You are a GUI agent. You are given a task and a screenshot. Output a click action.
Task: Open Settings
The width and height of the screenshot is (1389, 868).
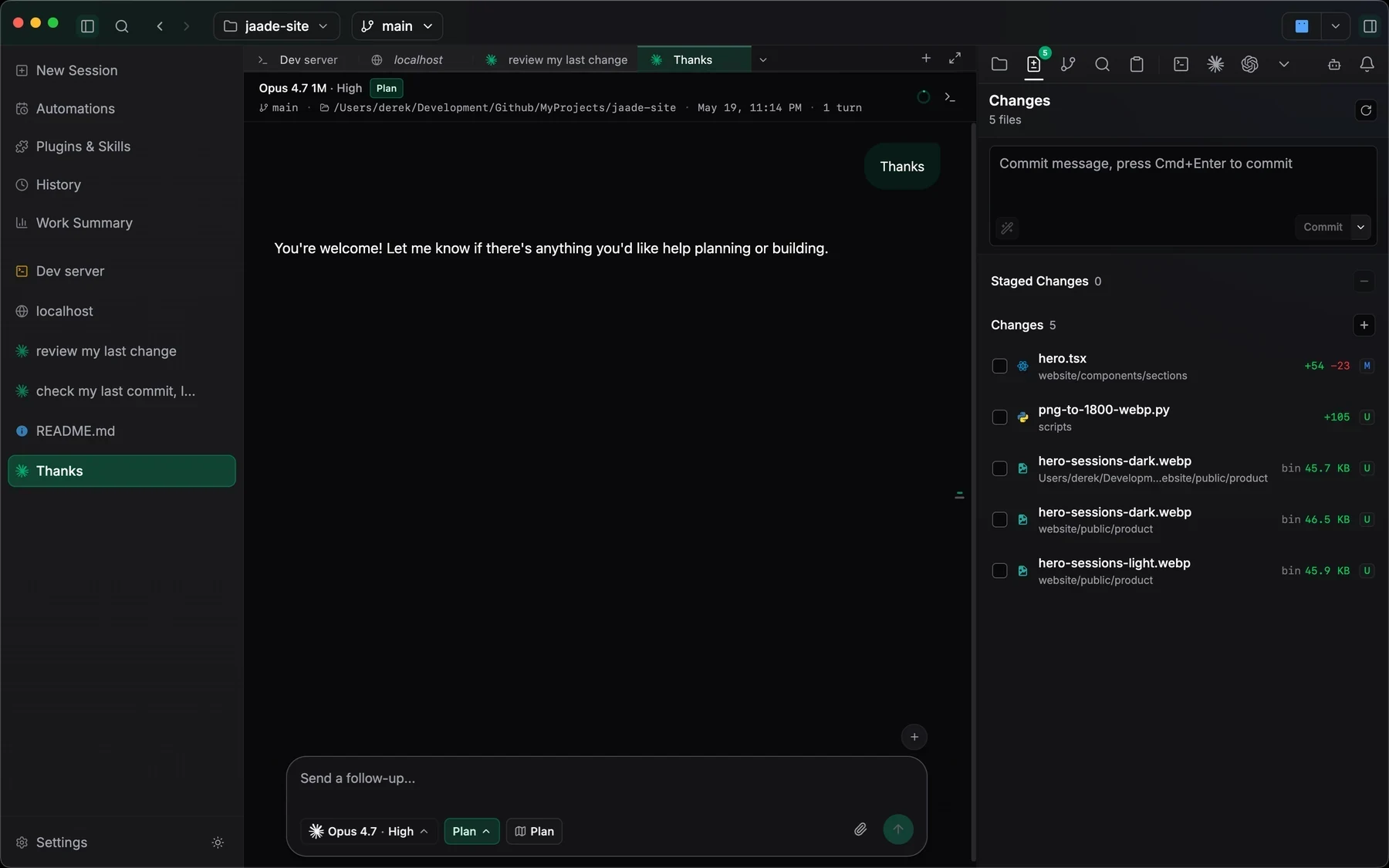(x=62, y=843)
